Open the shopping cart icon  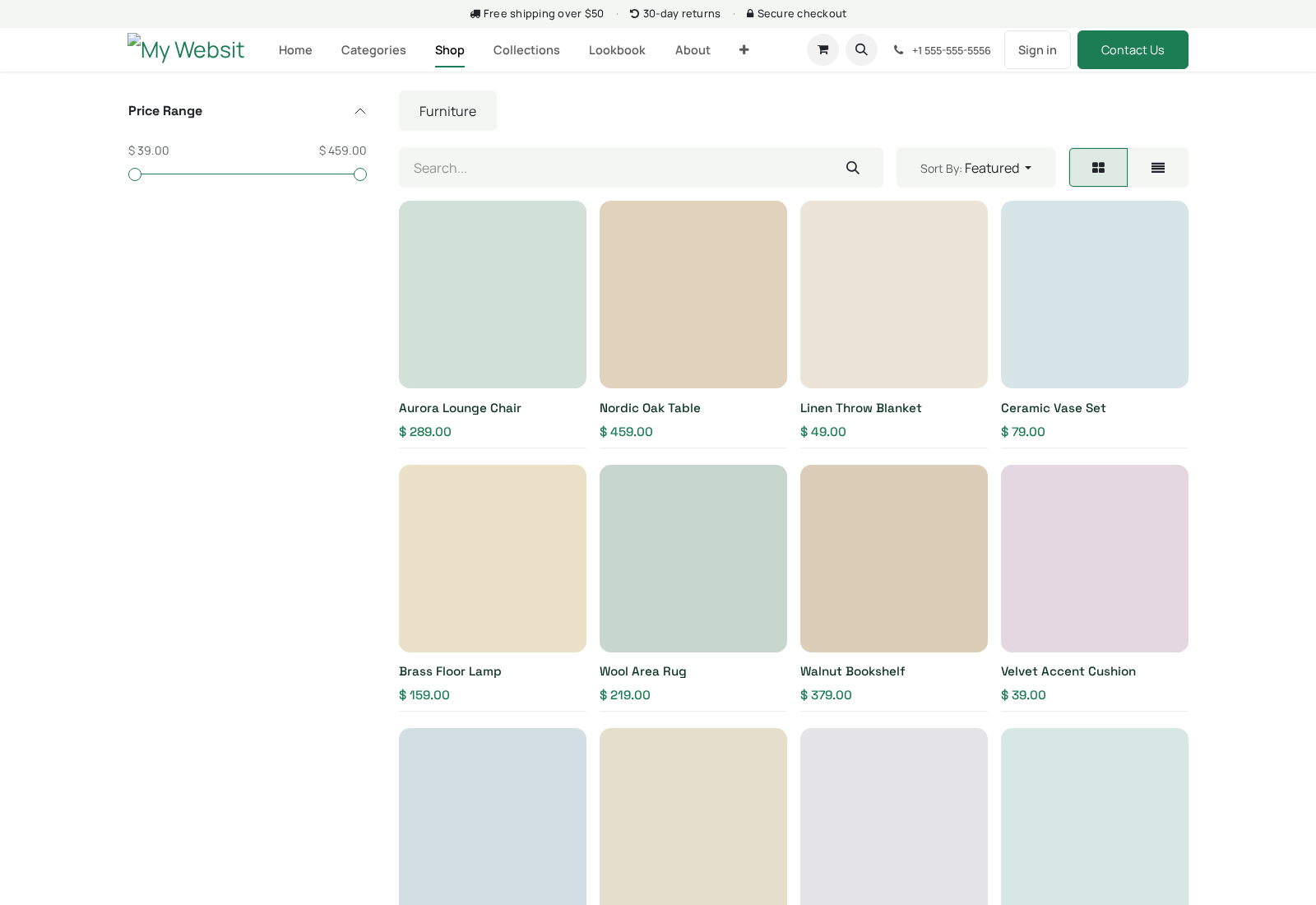point(822,50)
